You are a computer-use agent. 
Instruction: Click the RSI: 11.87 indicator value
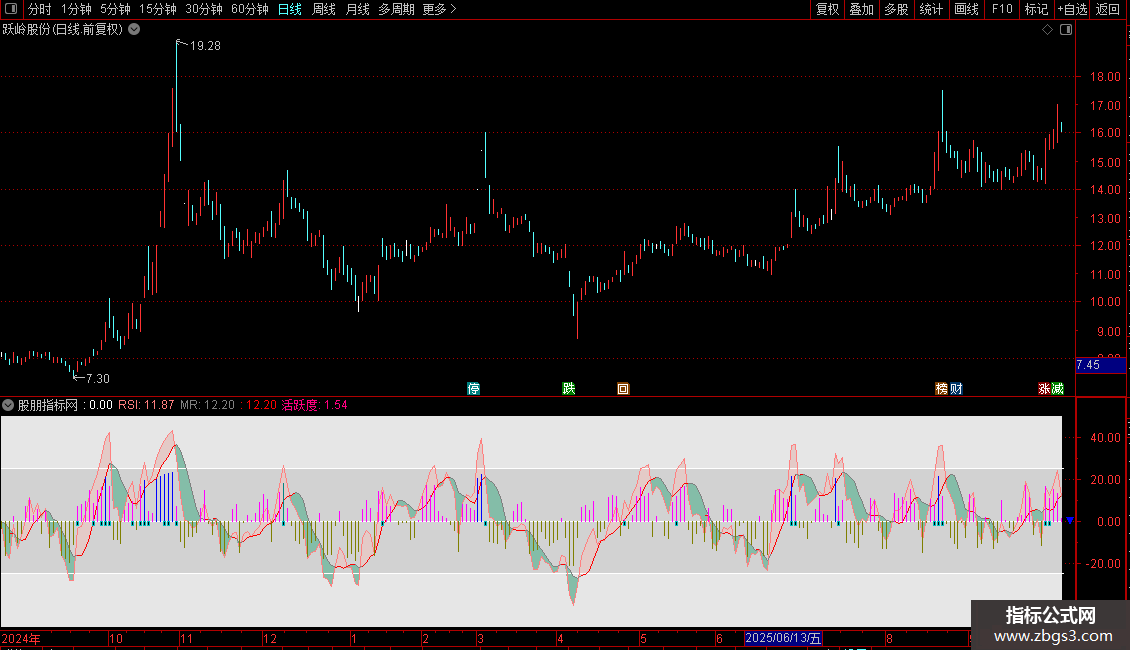[146, 405]
